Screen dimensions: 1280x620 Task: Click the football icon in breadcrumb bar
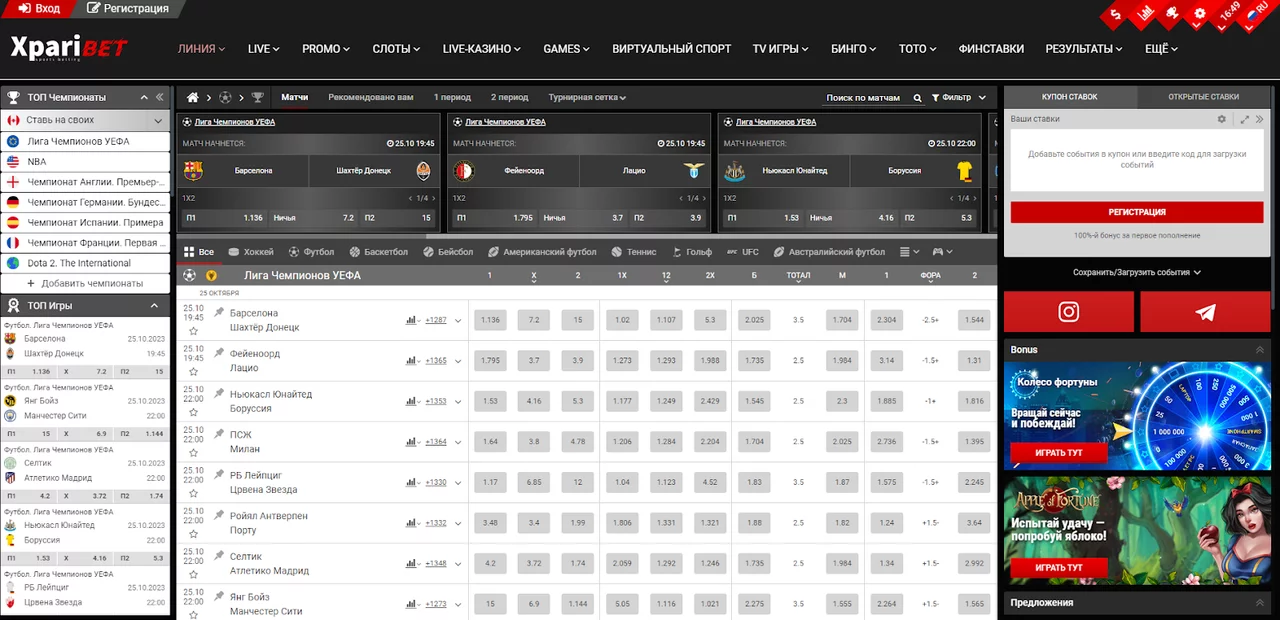point(225,98)
